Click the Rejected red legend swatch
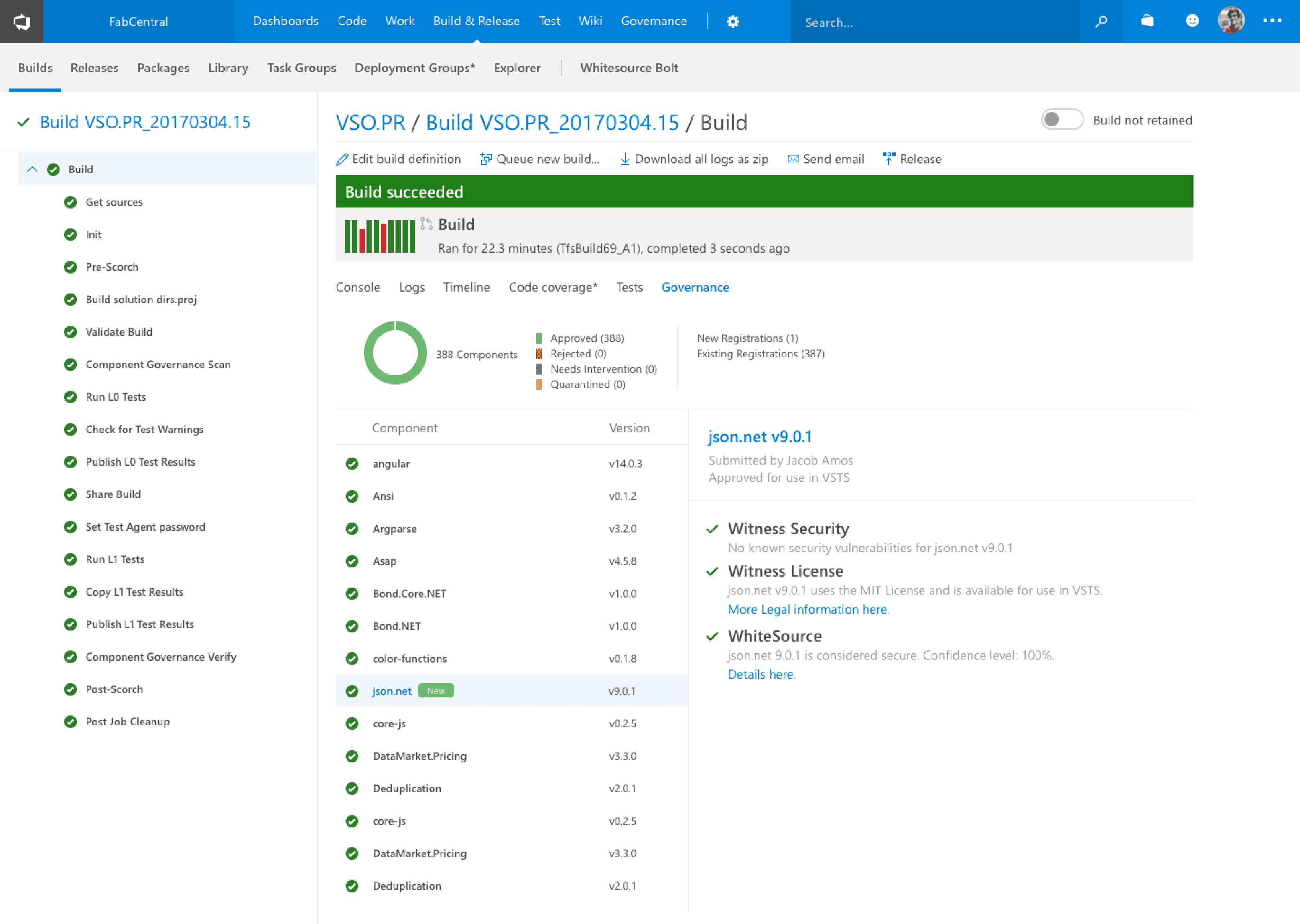 [538, 353]
